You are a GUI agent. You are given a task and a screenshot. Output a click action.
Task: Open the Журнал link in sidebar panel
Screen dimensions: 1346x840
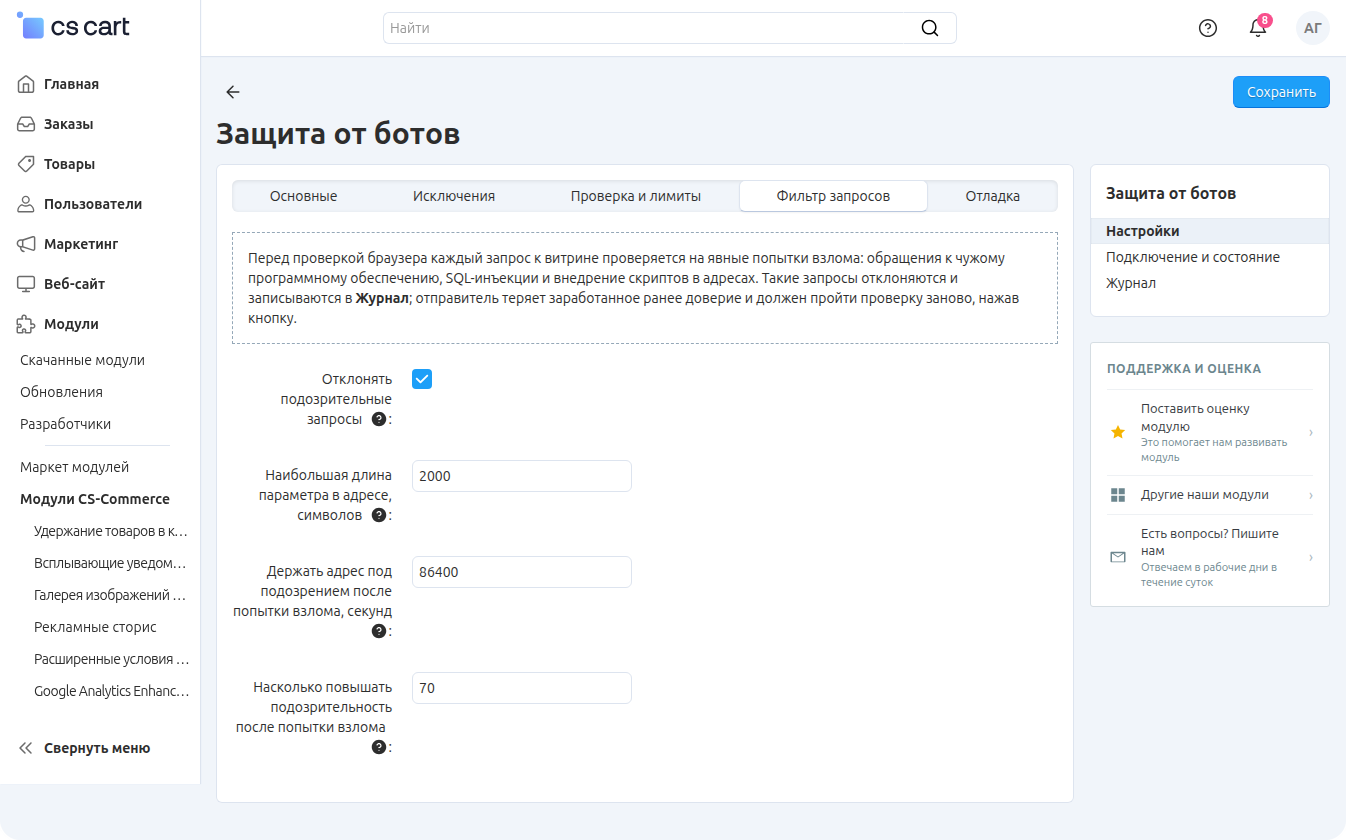pyautogui.click(x=1131, y=283)
